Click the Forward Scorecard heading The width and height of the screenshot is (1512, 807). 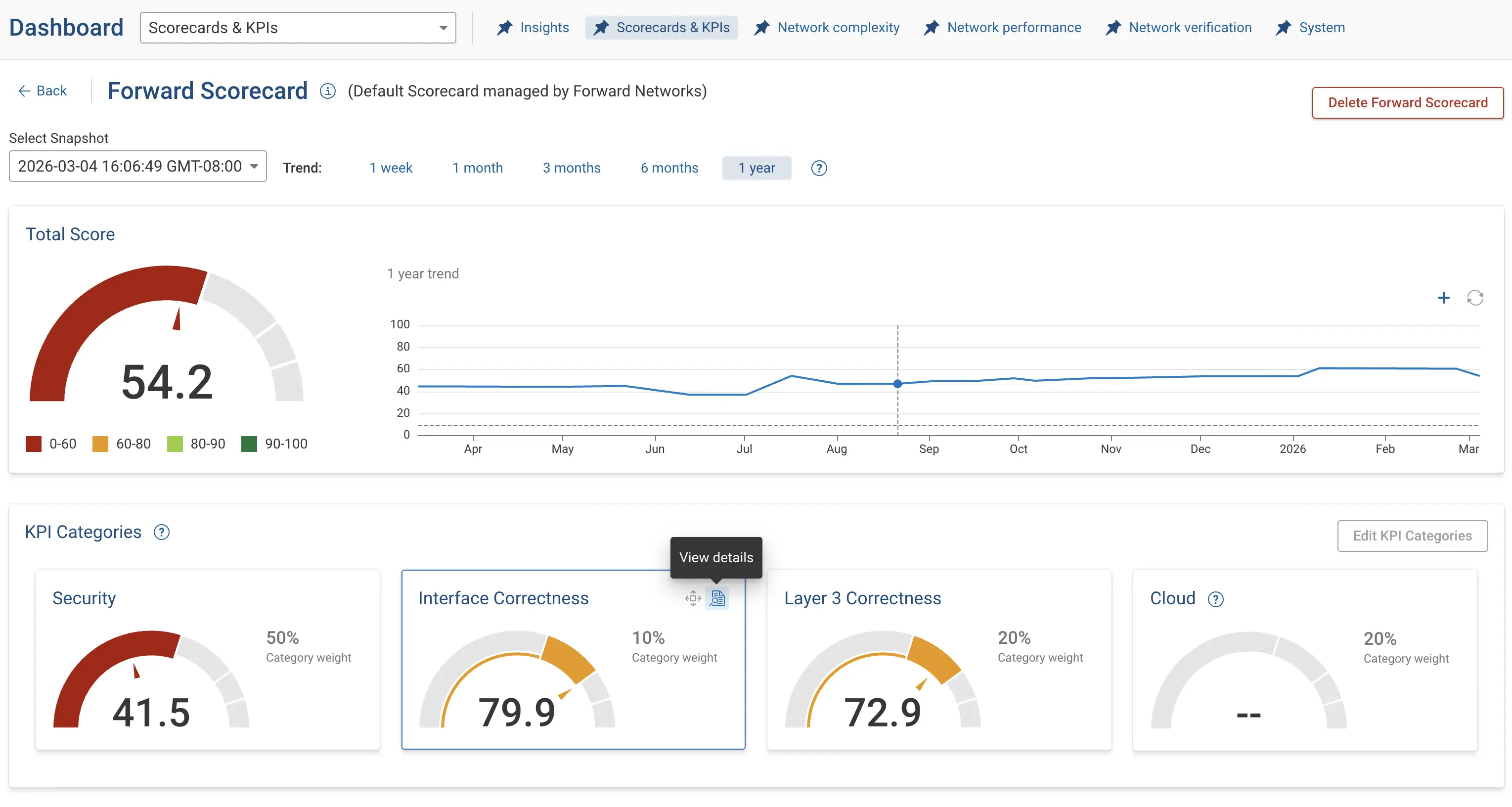tap(207, 91)
